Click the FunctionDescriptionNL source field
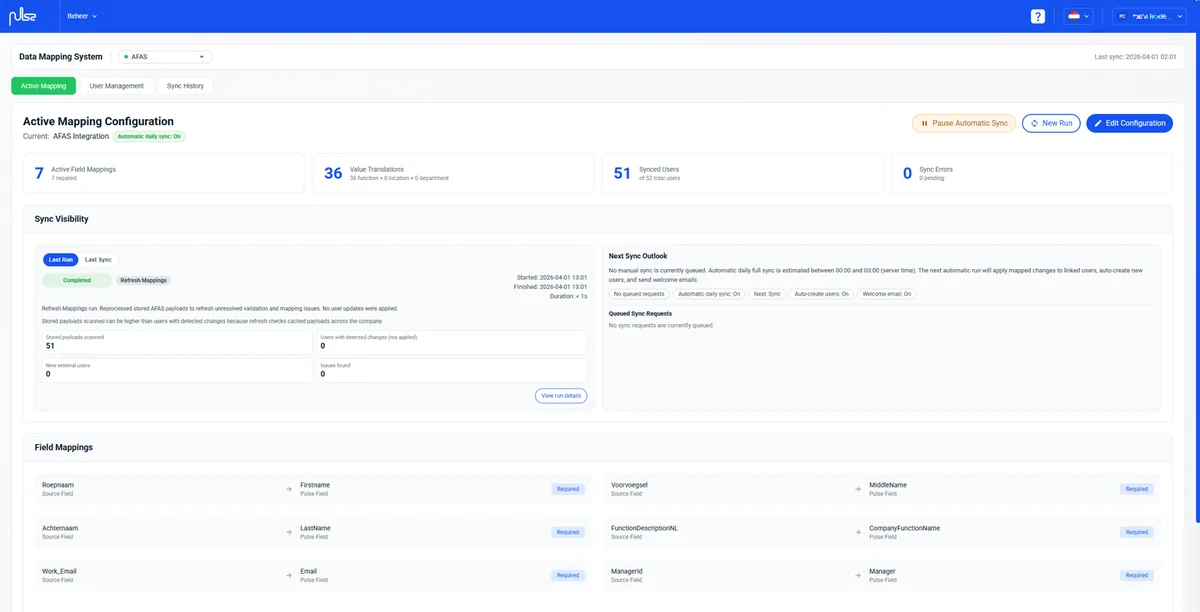 (644, 532)
